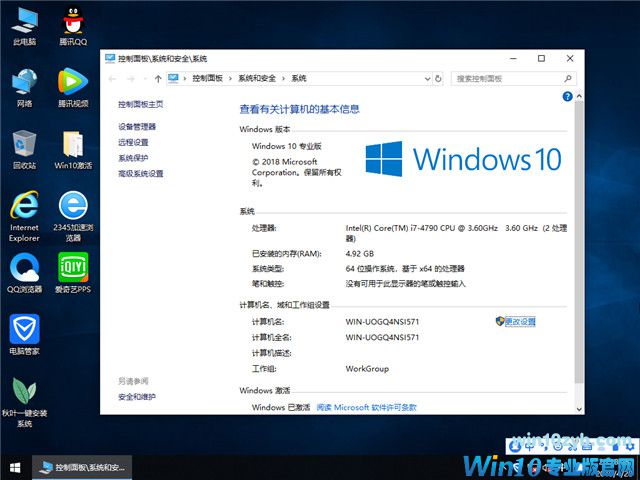640x480 pixels.
Task: Select 系统 in the breadcrumb path
Action: tap(299, 78)
